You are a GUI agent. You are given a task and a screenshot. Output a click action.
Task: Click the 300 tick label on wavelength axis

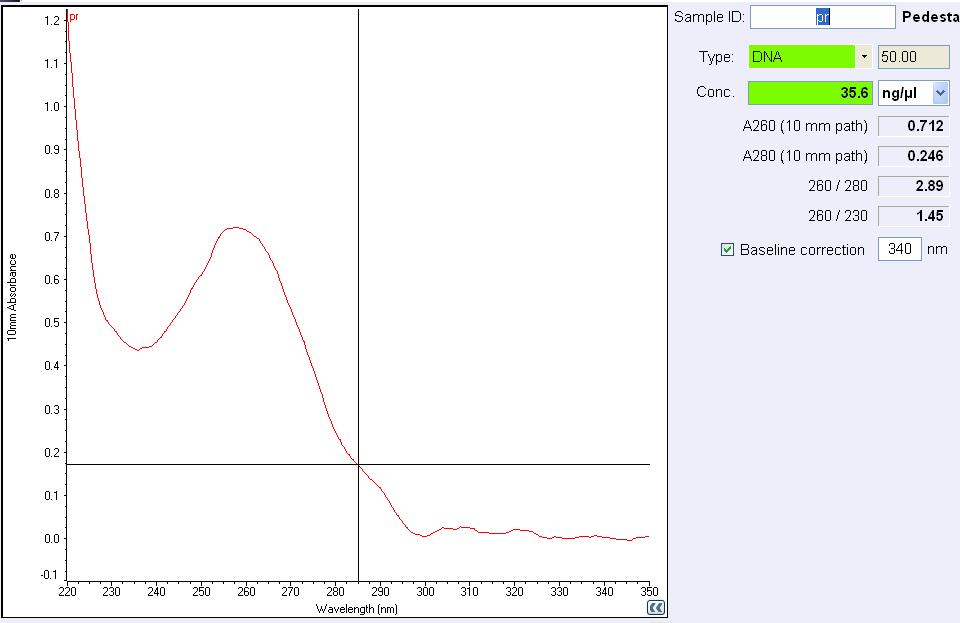pyautogui.click(x=424, y=590)
